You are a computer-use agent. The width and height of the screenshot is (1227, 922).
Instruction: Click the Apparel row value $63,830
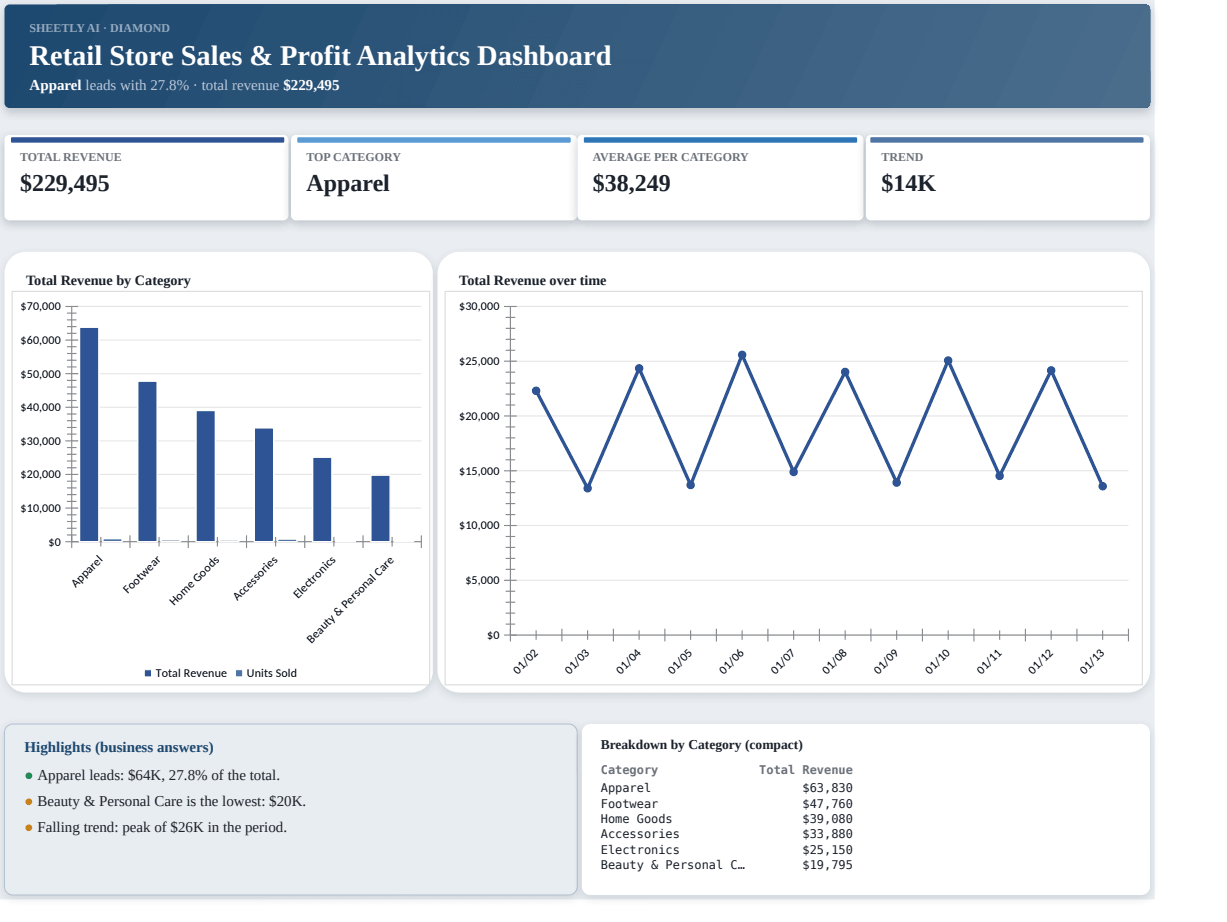[828, 788]
